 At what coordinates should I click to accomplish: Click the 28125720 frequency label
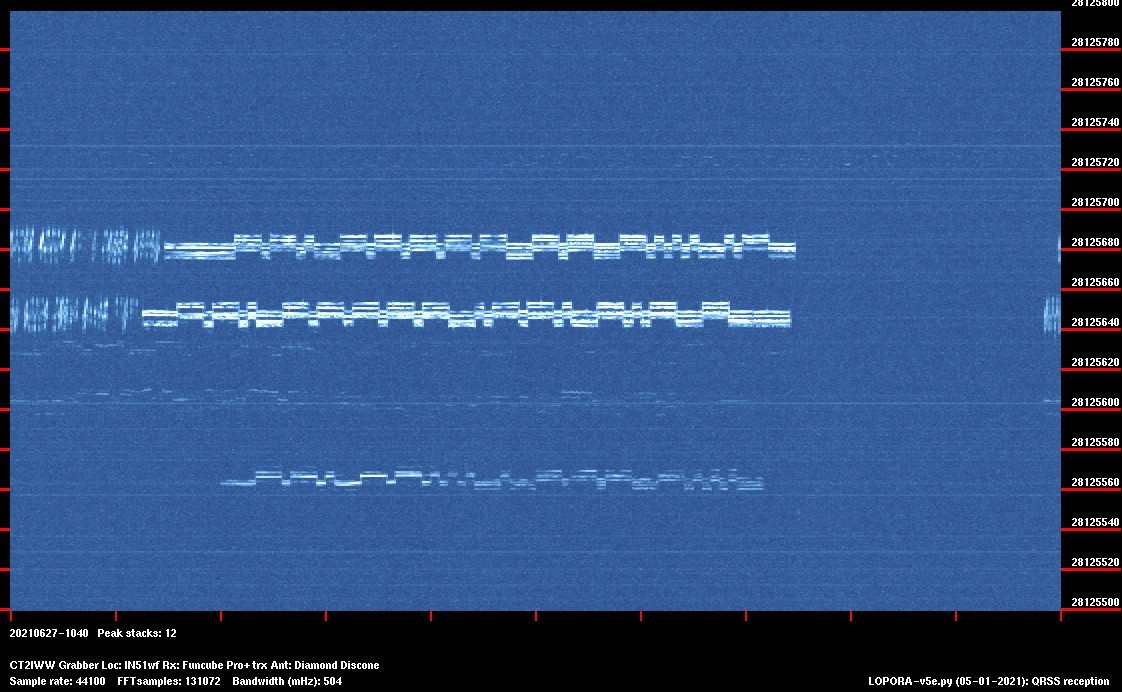point(1095,162)
